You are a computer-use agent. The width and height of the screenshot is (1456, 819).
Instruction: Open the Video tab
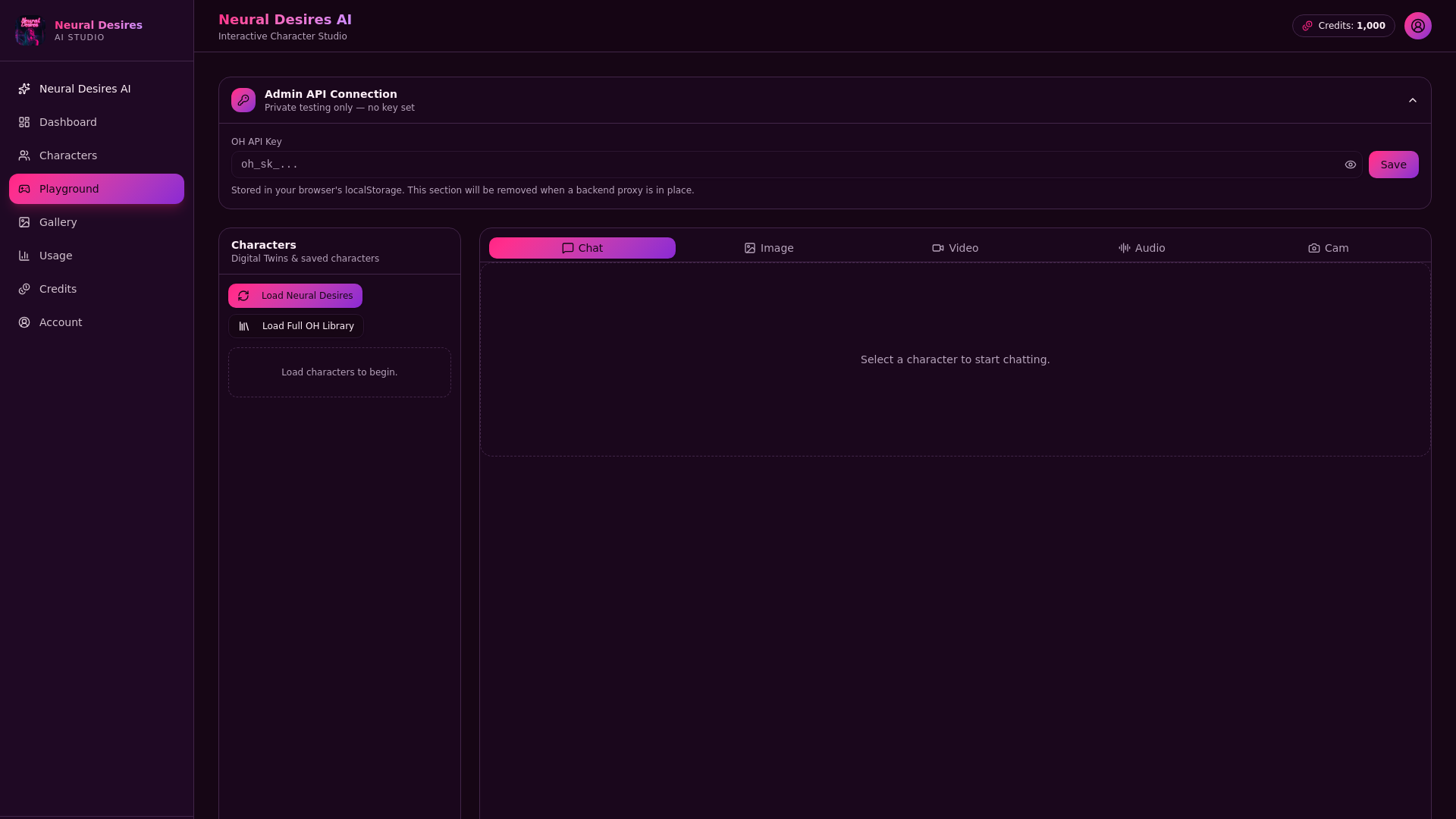[955, 248]
